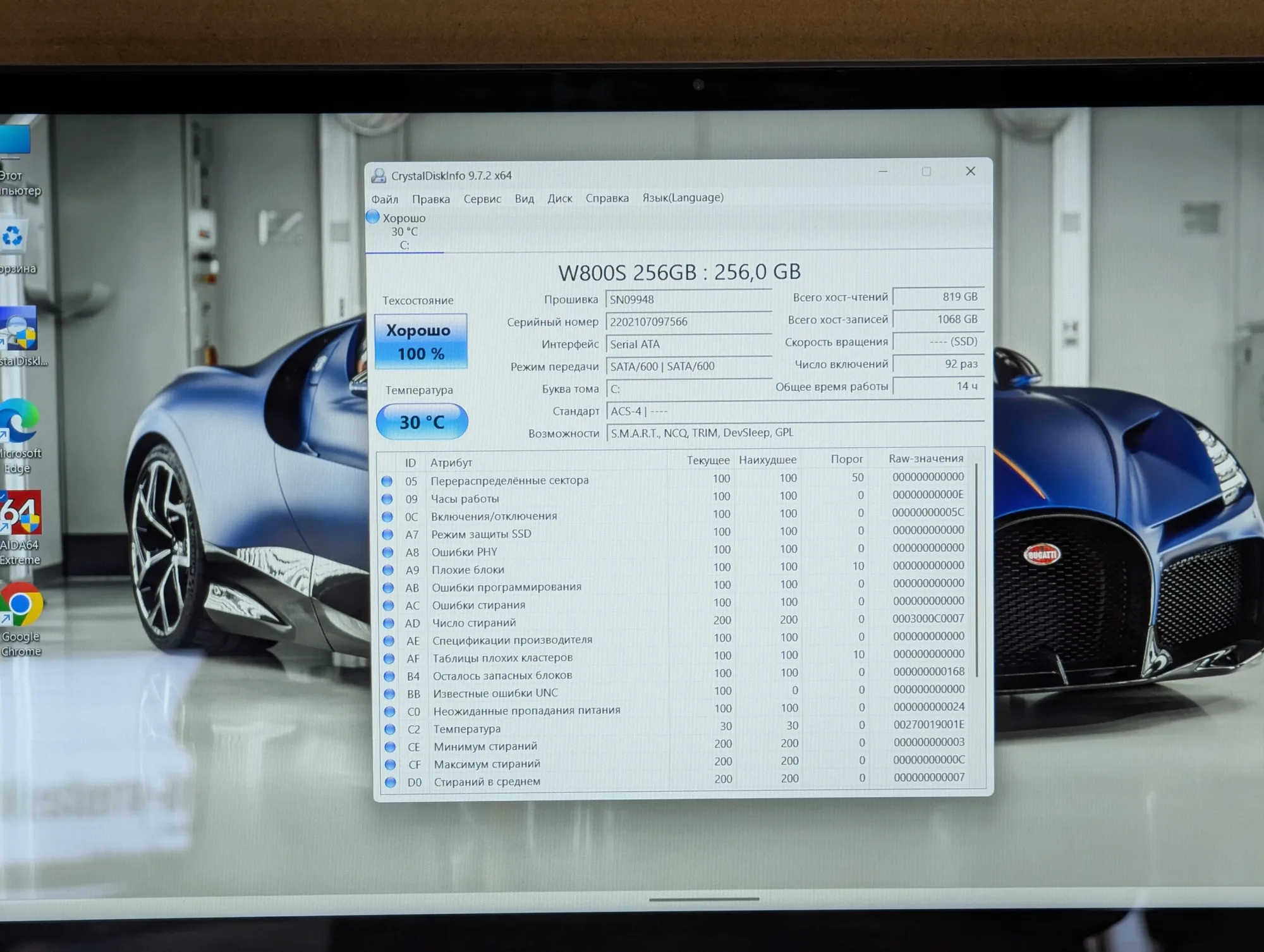Click the status dot for AC Ошибки стирания
The width and height of the screenshot is (1264, 952).
389,605
